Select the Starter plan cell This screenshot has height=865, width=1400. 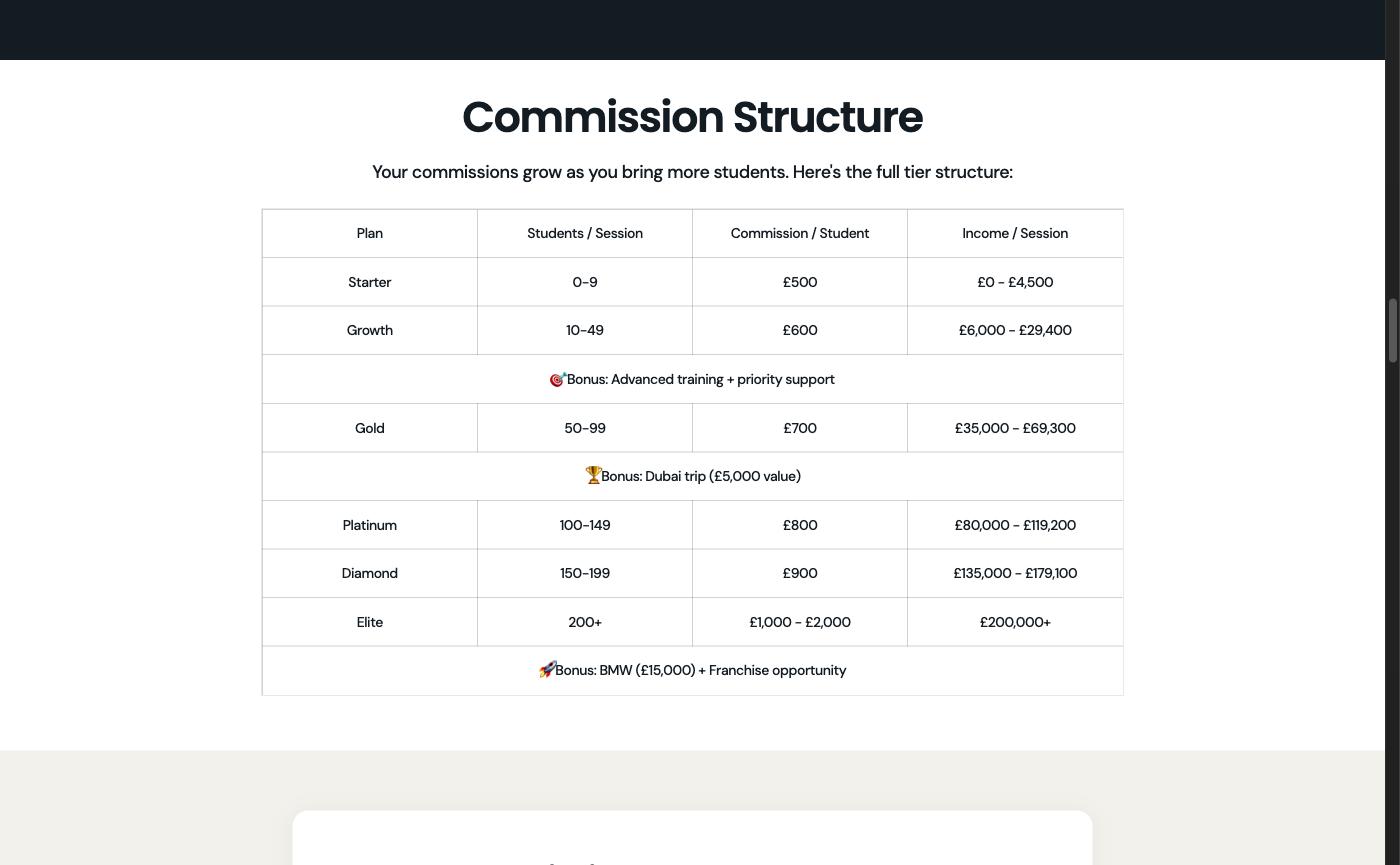(x=370, y=282)
